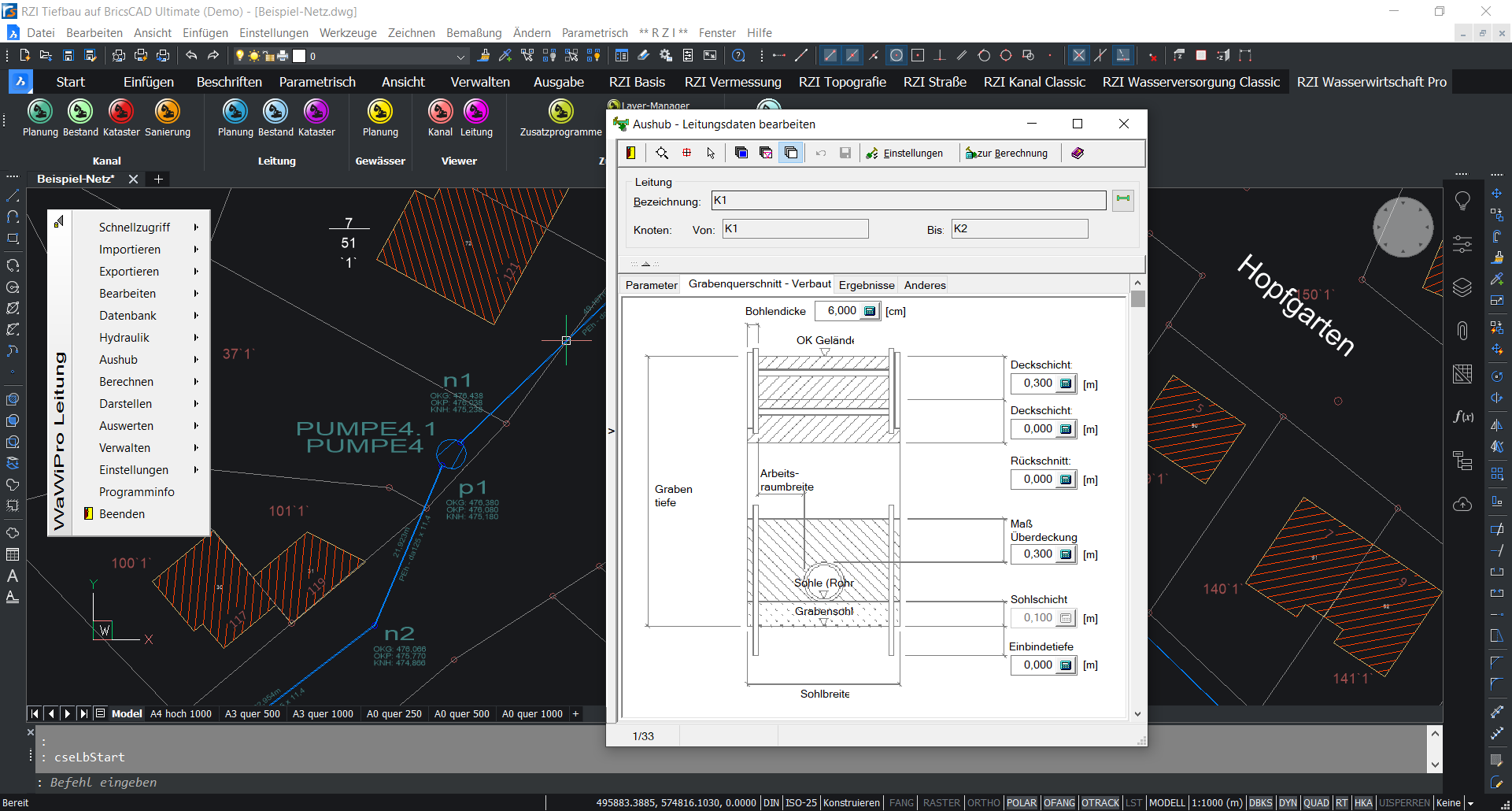Screen dimensions: 1512x811
Task: Click the Redo arrow in BricsCAD toolbar
Action: [213, 56]
